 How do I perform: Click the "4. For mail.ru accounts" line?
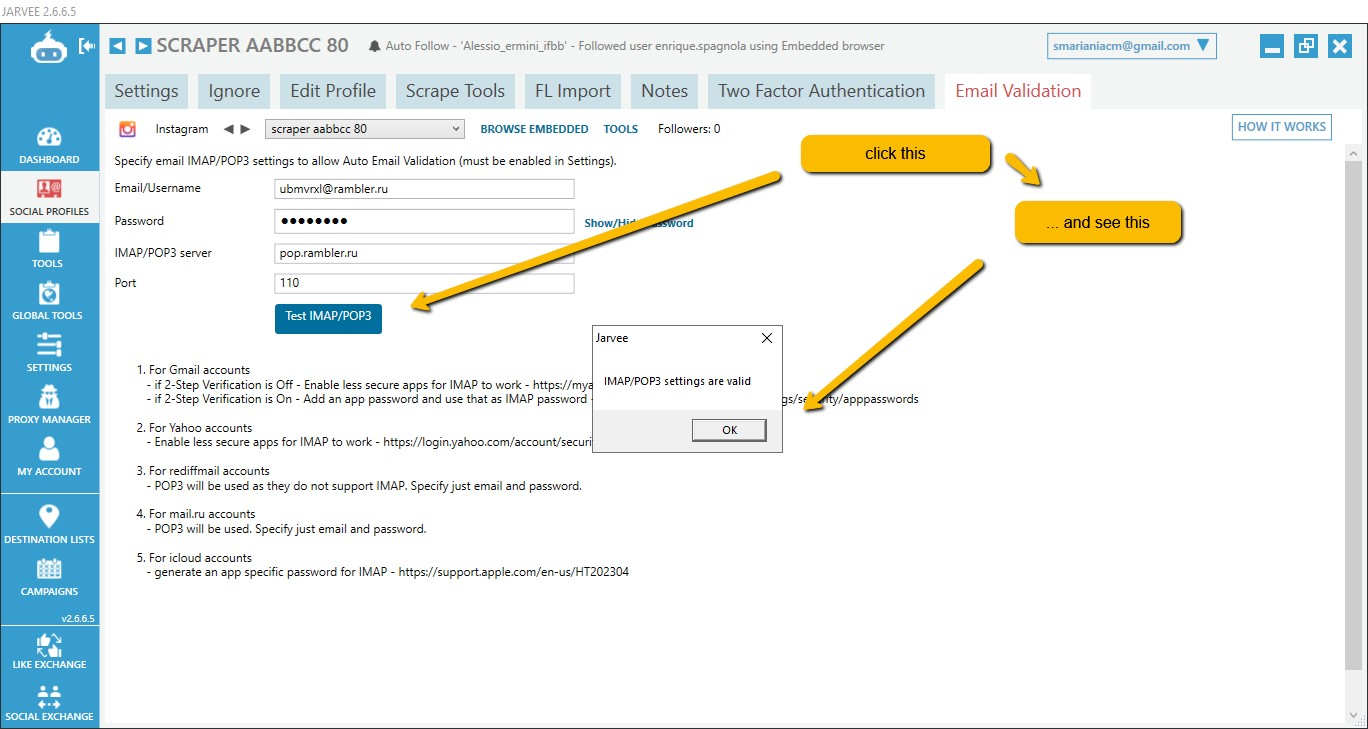[196, 514]
